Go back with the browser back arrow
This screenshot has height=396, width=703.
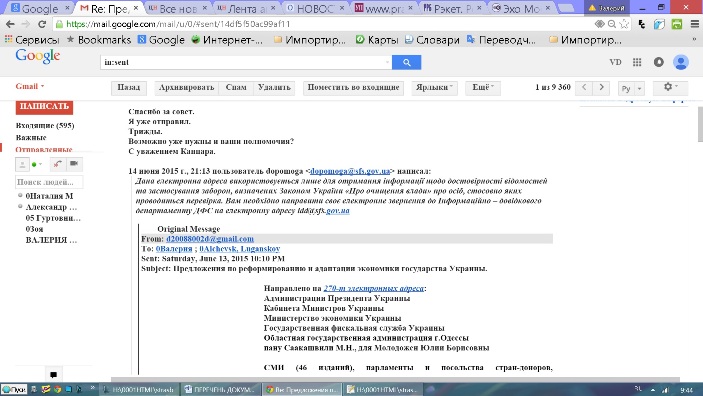pos(10,24)
